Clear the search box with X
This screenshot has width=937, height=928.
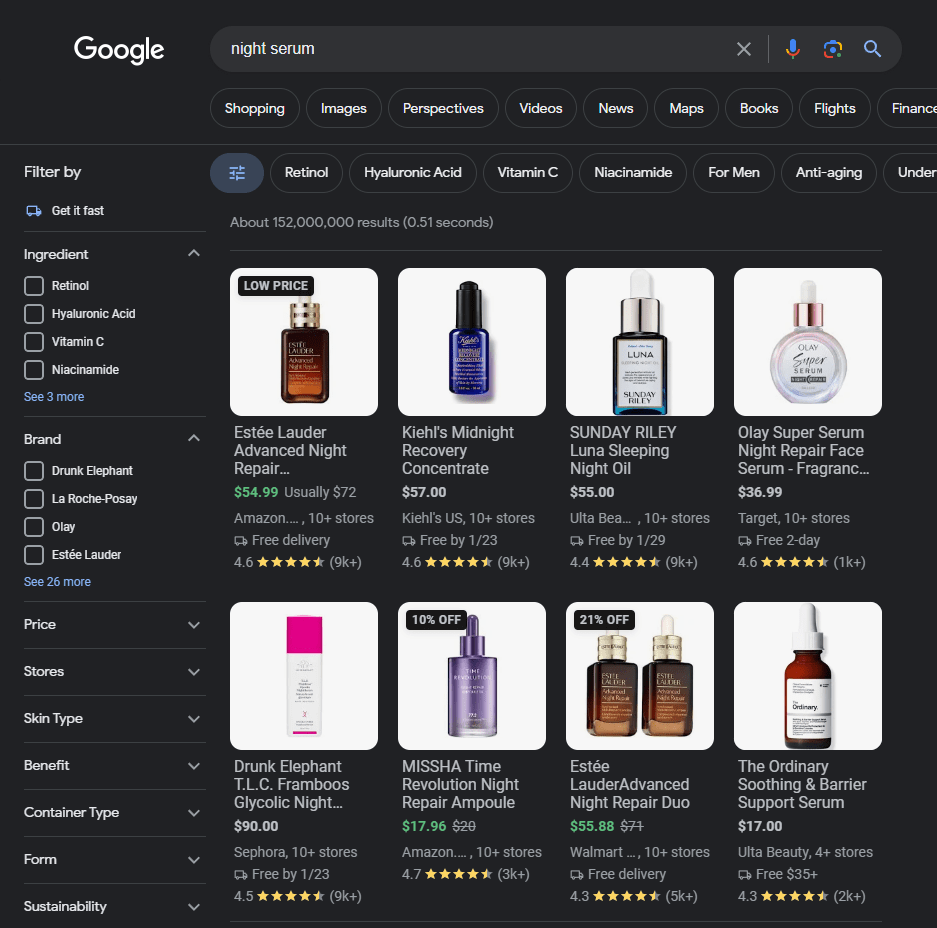(x=743, y=49)
